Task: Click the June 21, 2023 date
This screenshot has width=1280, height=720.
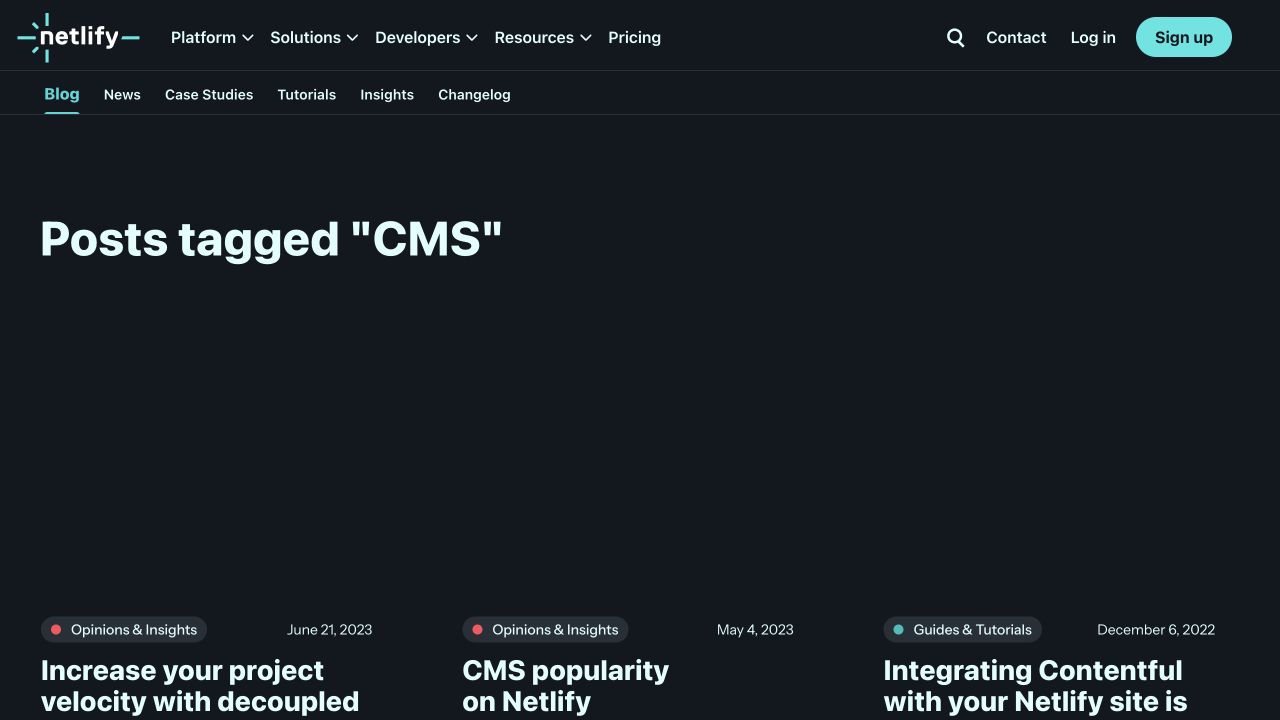Action: click(329, 629)
